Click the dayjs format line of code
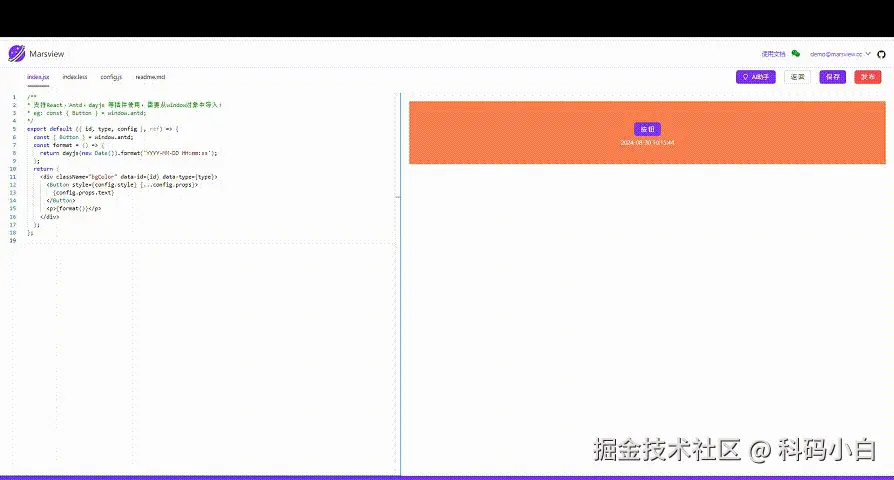 click(x=128, y=153)
